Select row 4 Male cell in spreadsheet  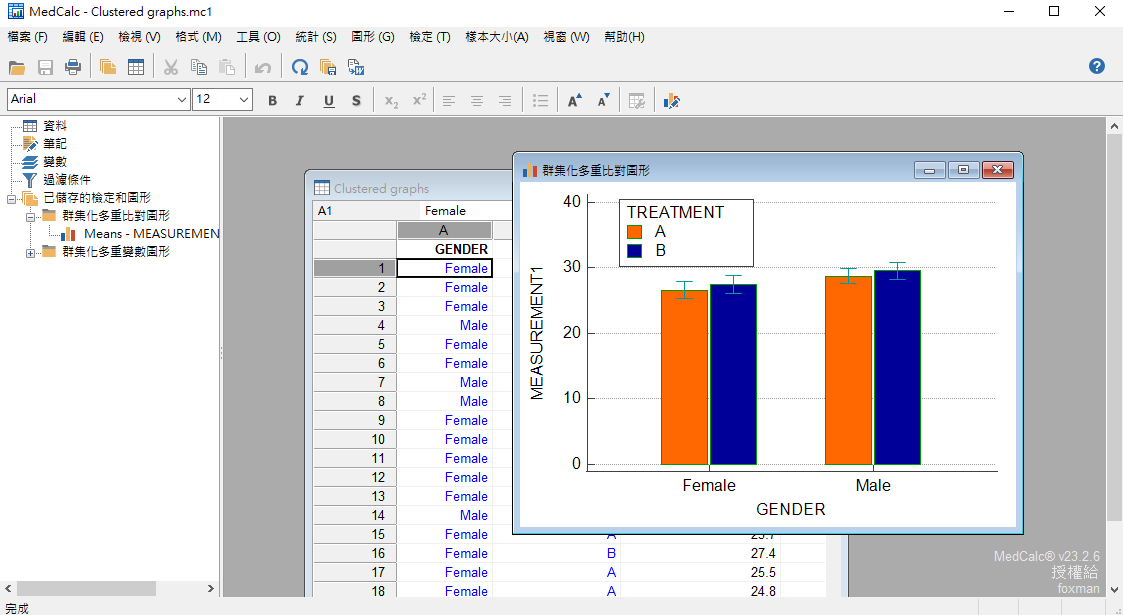tap(445, 325)
